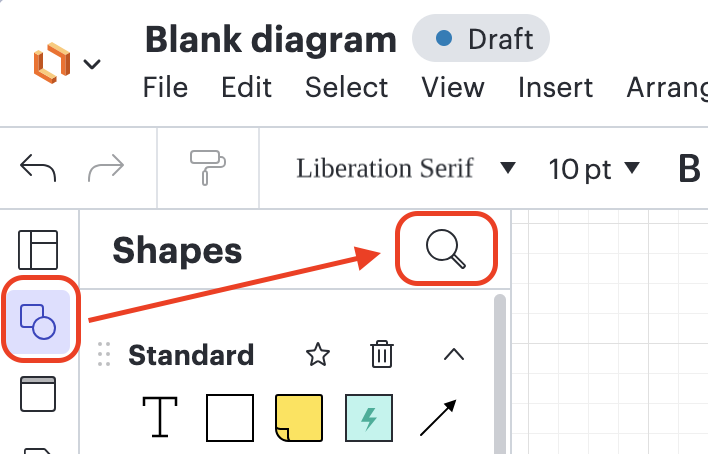Viewport: 708px width, 454px height.
Task: Click the Draft status button
Action: tap(481, 38)
